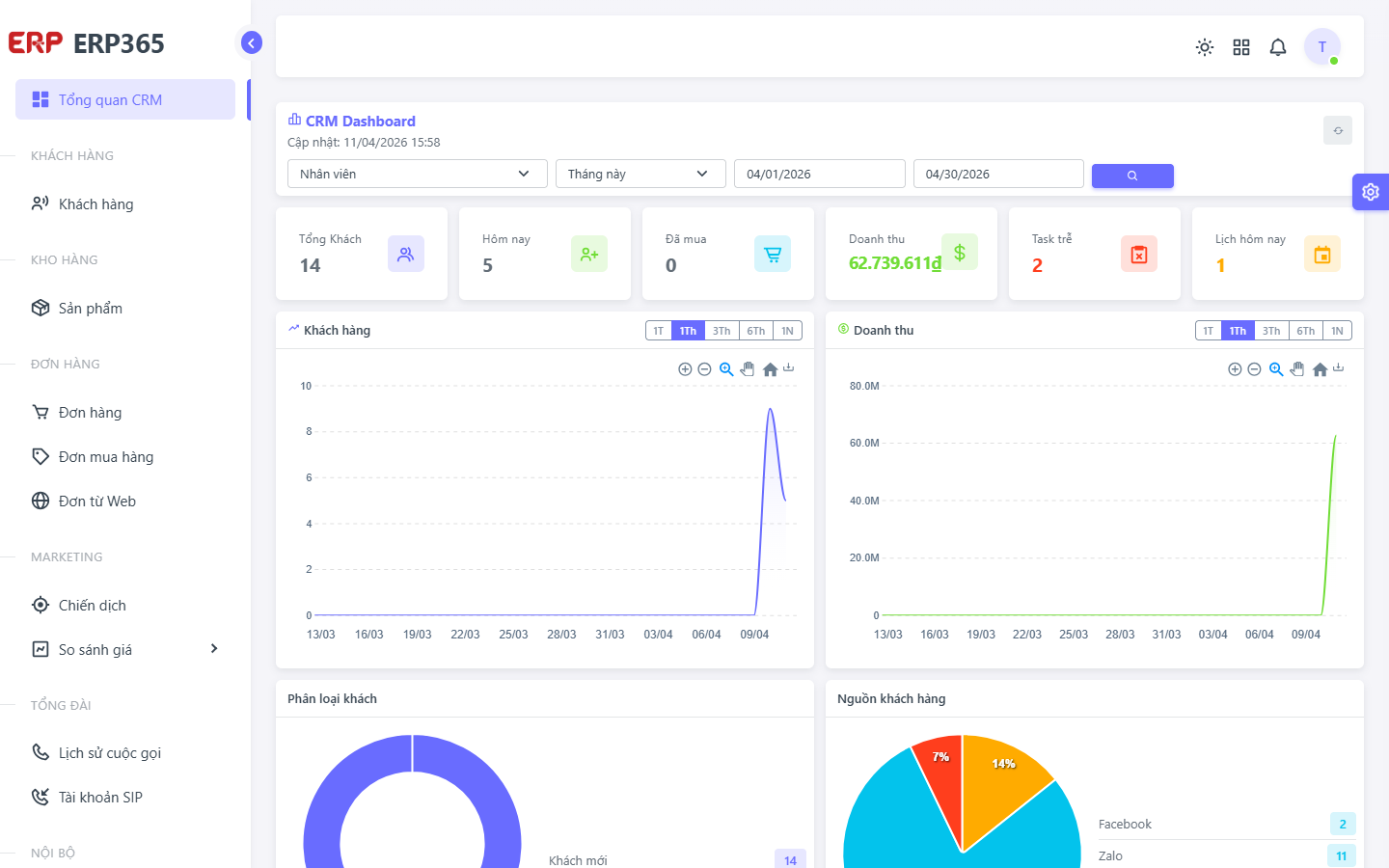Open download menu on Khách hàng chart
This screenshot has width=1389, height=868.
click(788, 367)
